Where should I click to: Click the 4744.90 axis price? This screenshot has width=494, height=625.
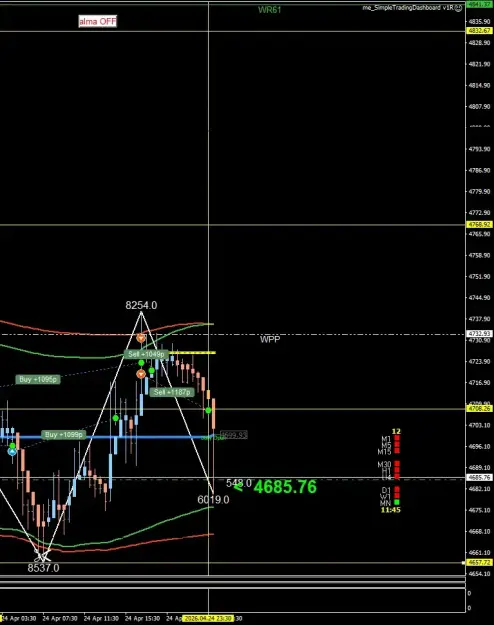(x=479, y=298)
